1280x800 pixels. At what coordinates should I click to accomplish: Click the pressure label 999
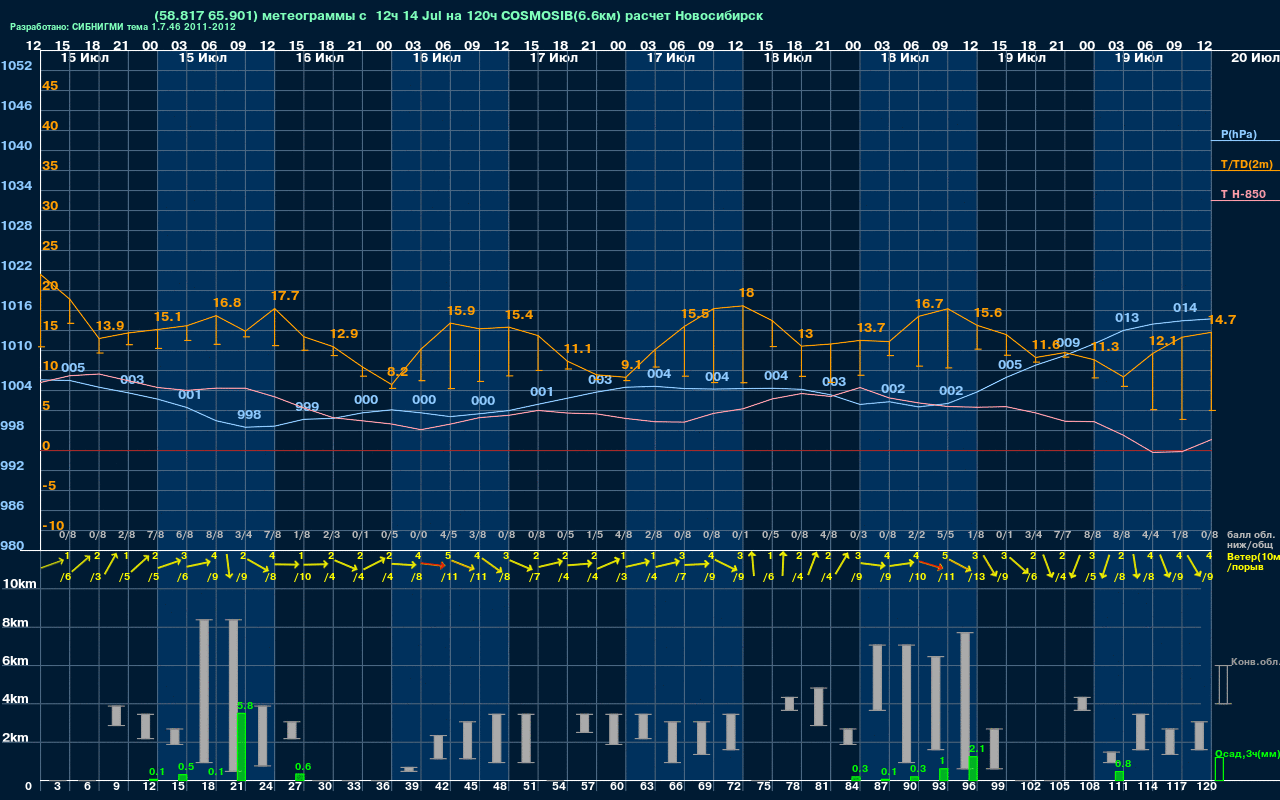pyautogui.click(x=307, y=407)
